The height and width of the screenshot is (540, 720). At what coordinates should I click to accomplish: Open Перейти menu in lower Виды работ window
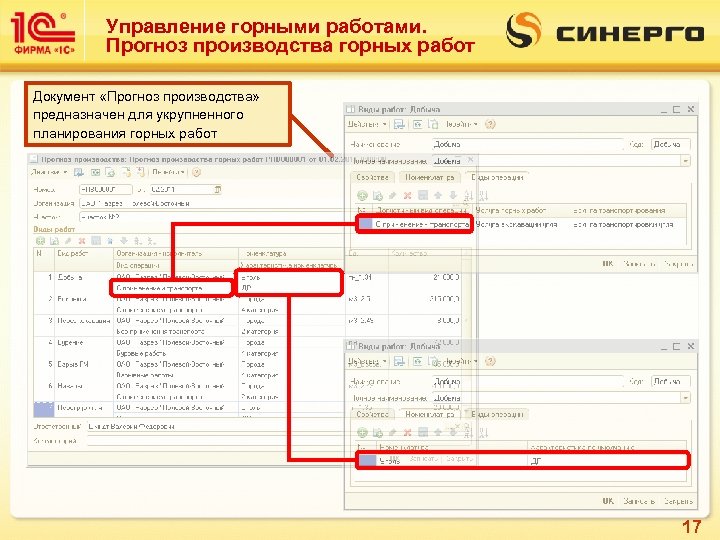coord(461,361)
